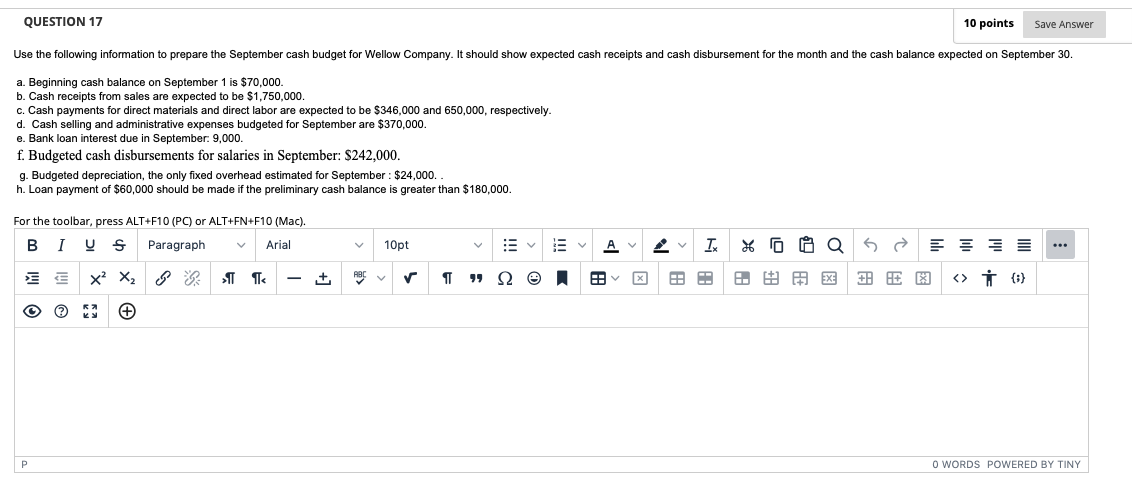Toggle subscript formatting

coord(127,278)
